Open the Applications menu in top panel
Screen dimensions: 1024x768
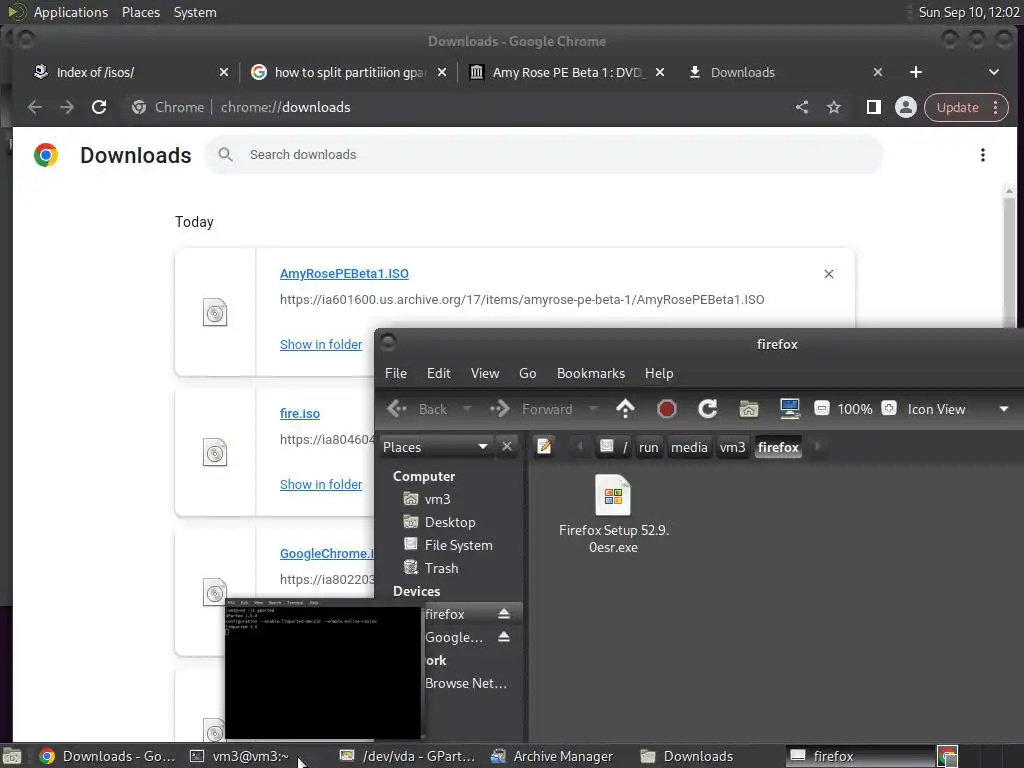click(71, 12)
